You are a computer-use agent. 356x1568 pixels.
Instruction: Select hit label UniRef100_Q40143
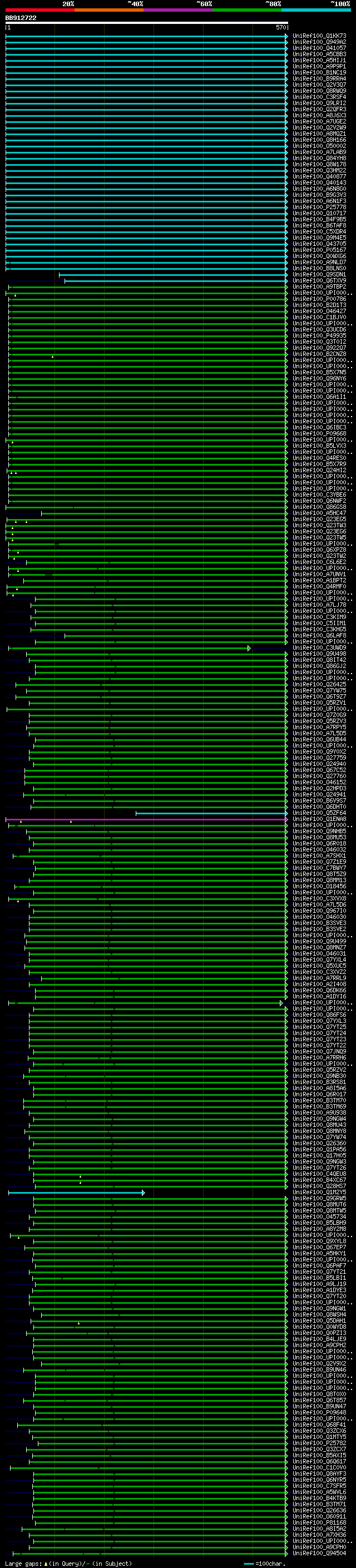(x=319, y=182)
